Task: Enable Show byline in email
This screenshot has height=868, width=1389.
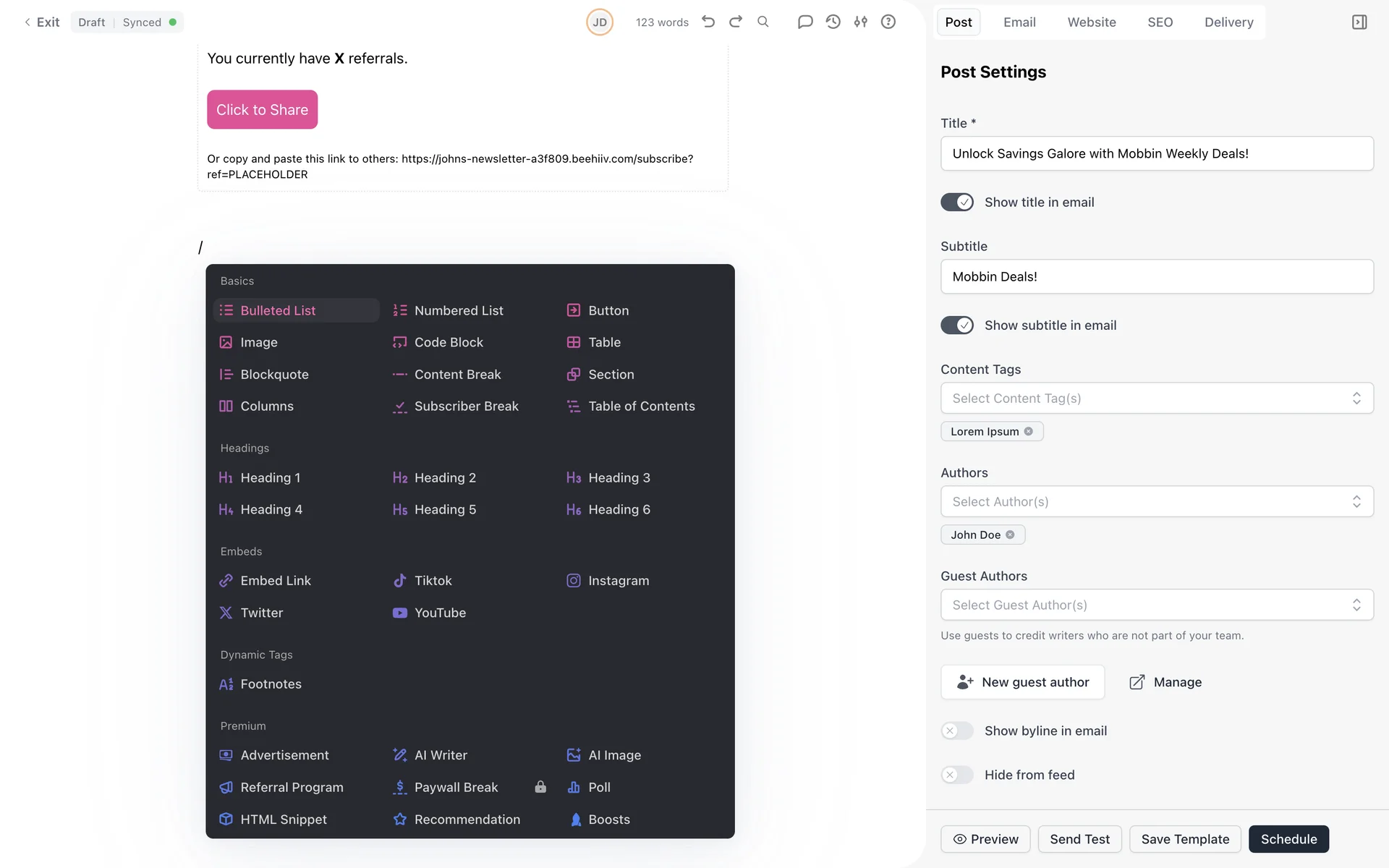Action: pos(957,731)
